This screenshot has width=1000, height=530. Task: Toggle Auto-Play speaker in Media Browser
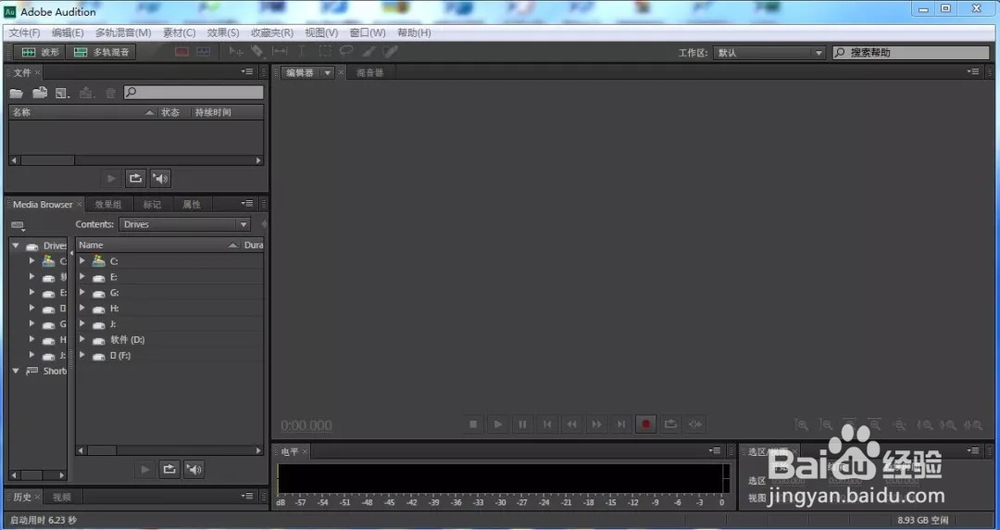[194, 469]
